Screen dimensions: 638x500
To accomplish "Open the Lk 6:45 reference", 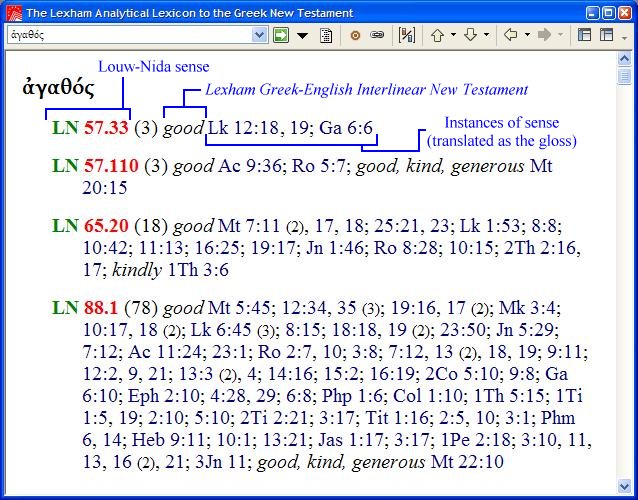I will tap(221, 330).
